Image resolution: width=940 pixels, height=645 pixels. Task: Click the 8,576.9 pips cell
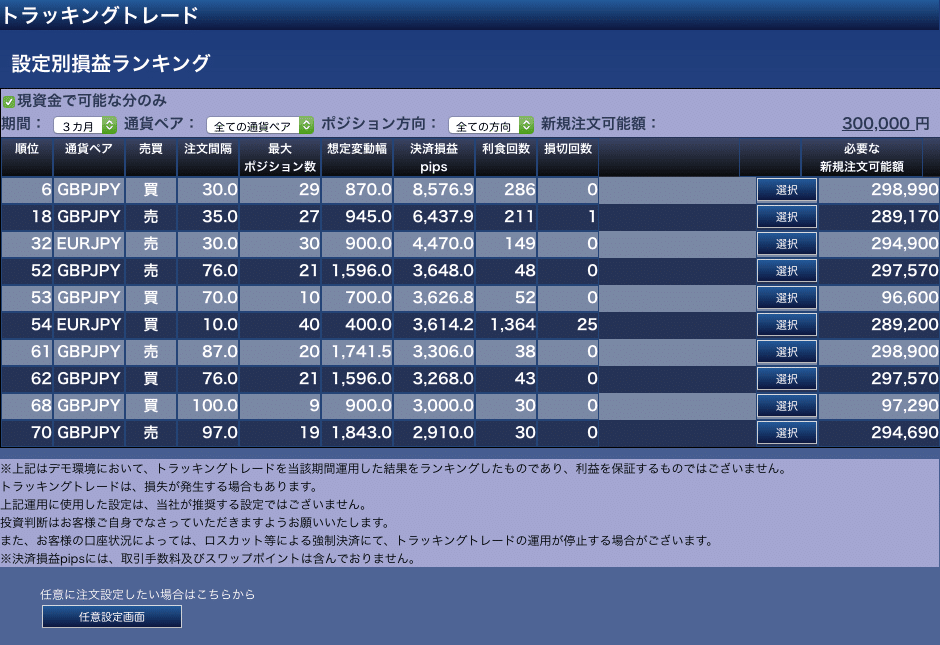434,190
